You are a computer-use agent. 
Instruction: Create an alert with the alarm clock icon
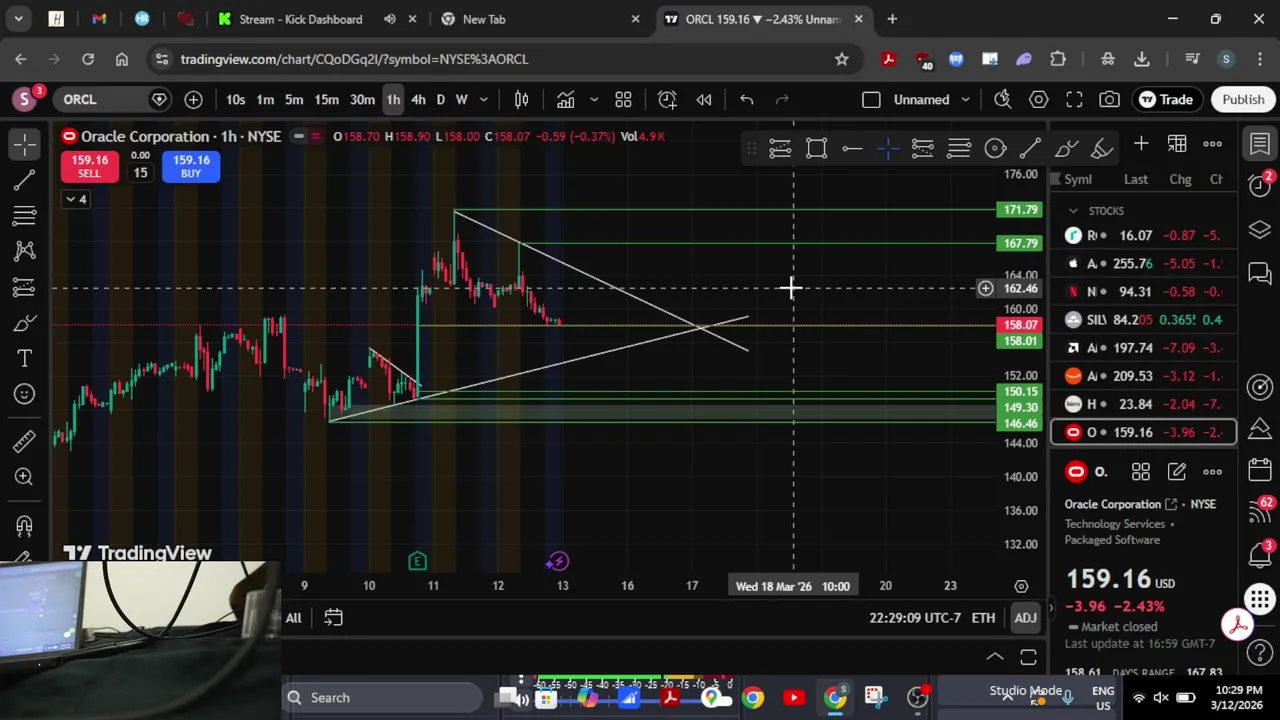[667, 99]
